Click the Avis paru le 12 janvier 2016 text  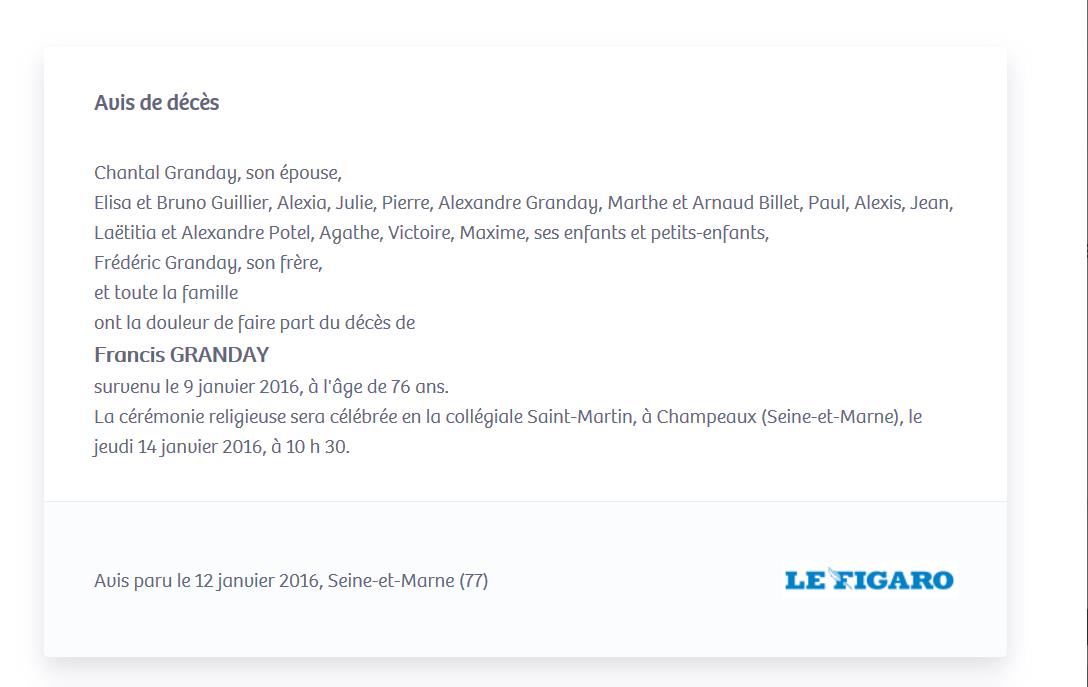pos(207,580)
